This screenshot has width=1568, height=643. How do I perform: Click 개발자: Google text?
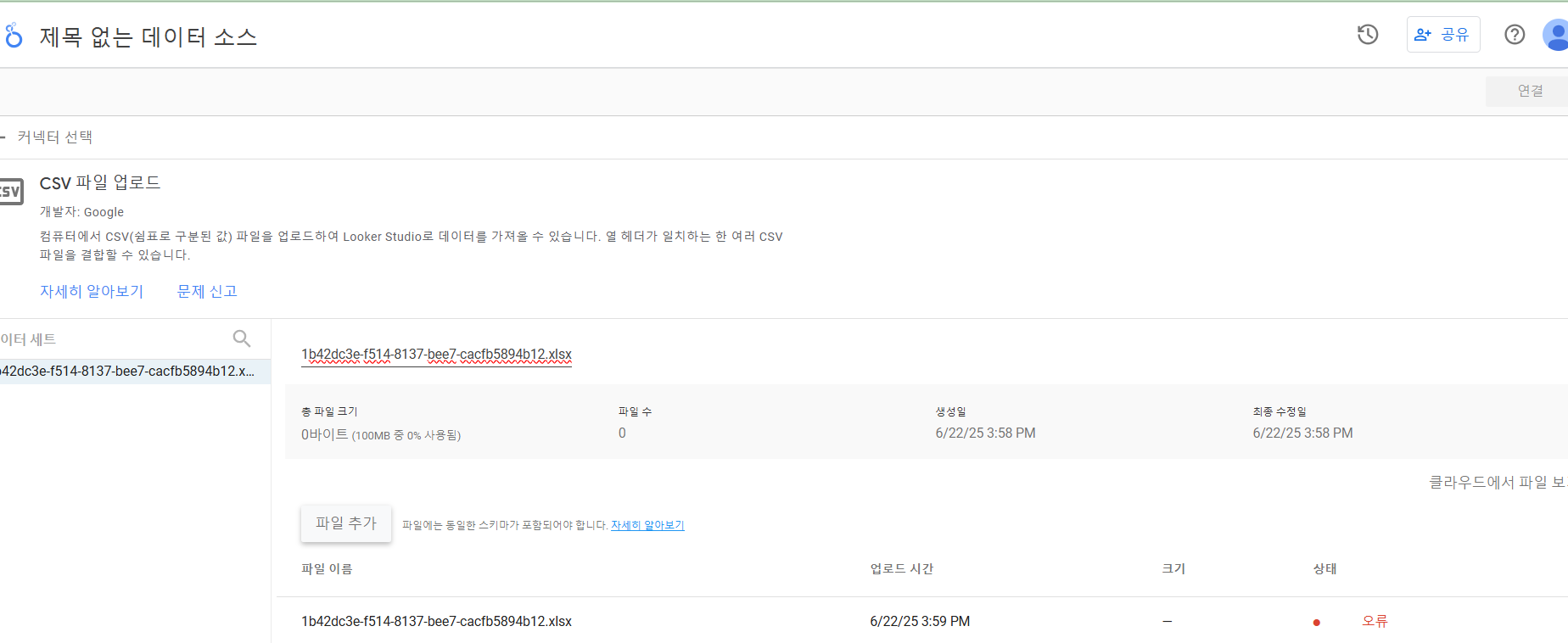tap(81, 212)
